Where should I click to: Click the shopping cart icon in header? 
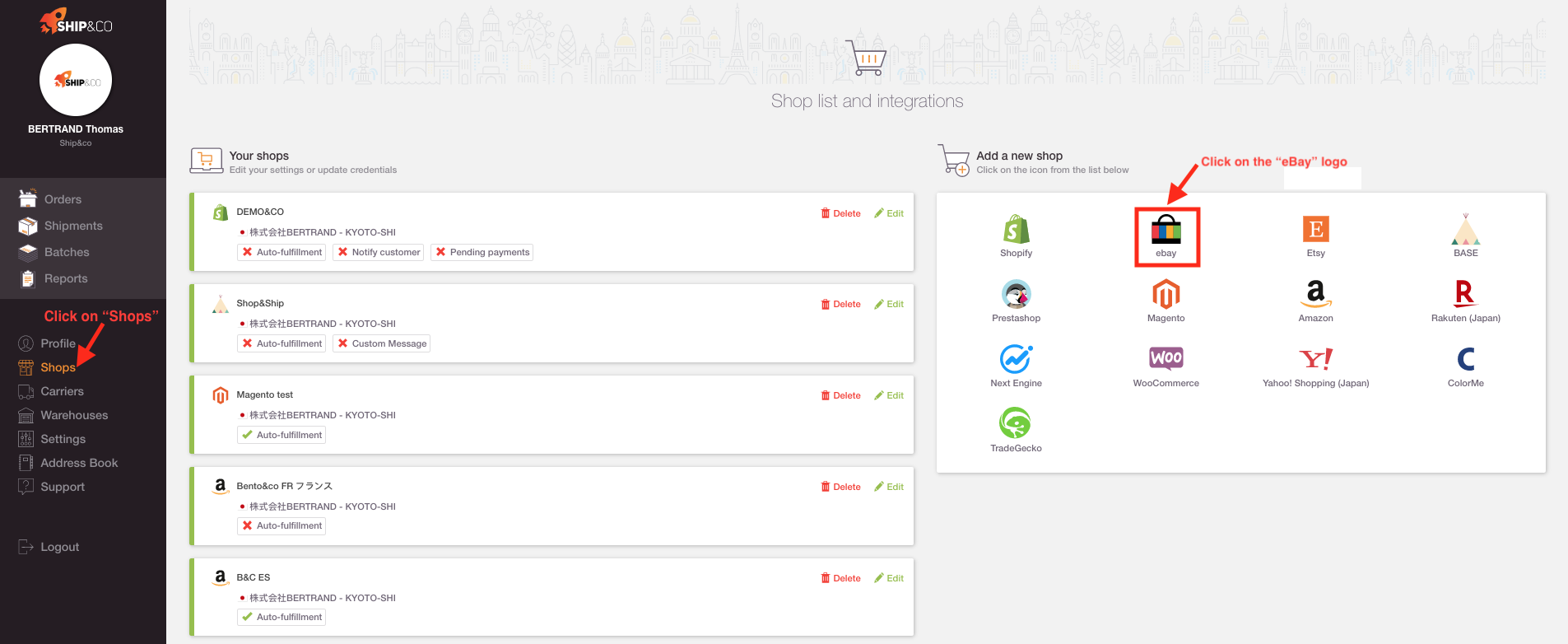(866, 57)
